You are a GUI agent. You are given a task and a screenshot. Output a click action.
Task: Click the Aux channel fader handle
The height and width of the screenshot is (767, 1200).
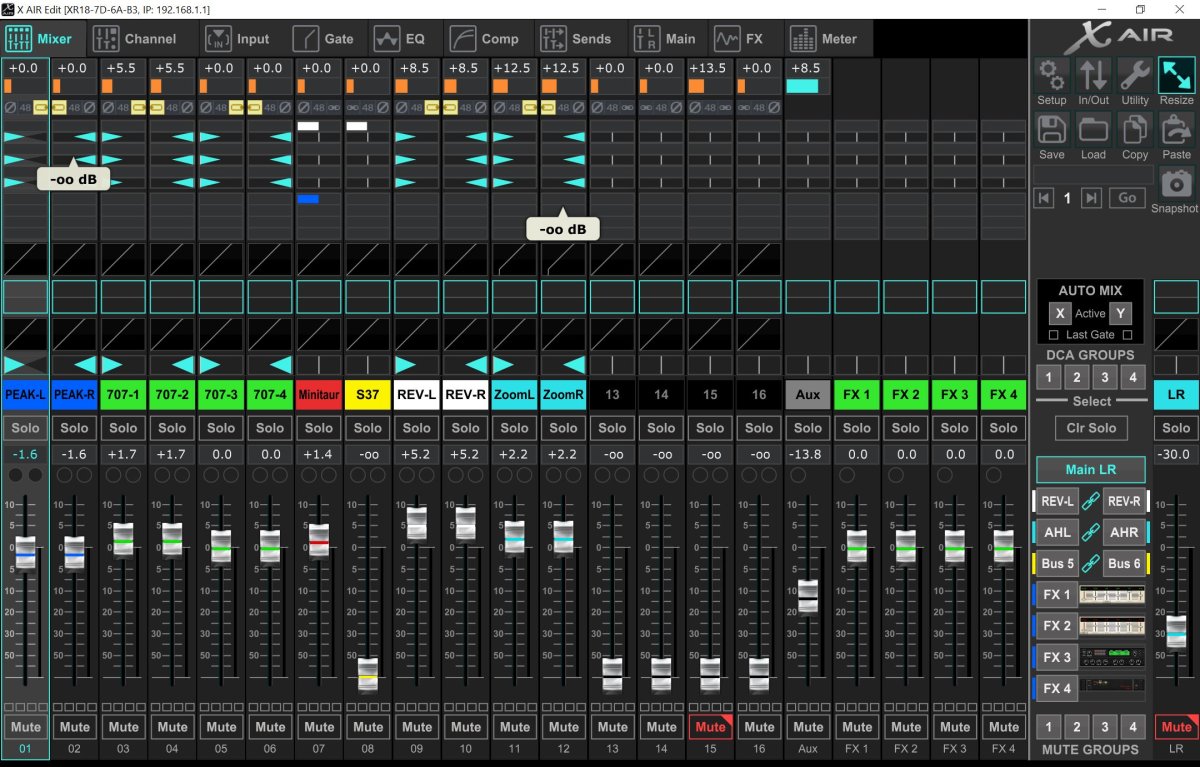(808, 597)
